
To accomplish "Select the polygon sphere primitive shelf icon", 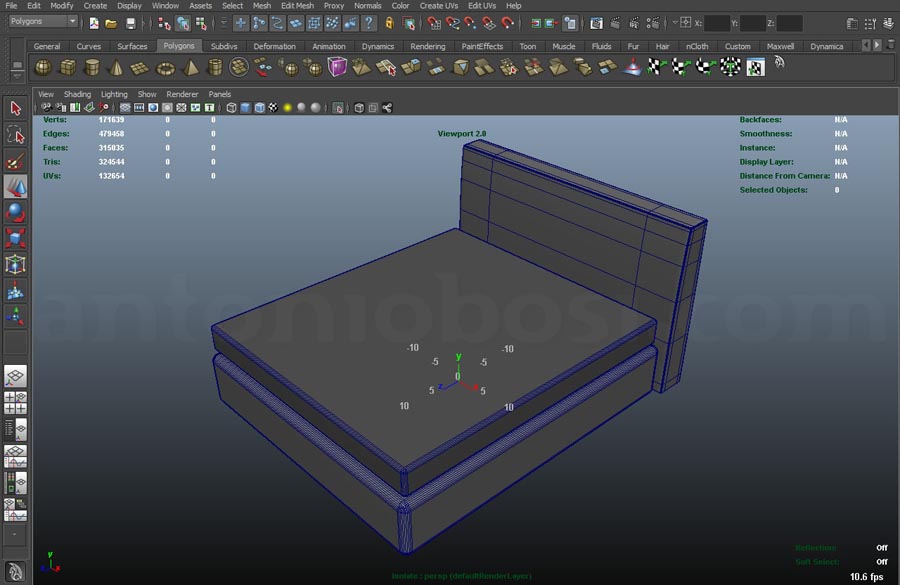I will (x=43, y=68).
